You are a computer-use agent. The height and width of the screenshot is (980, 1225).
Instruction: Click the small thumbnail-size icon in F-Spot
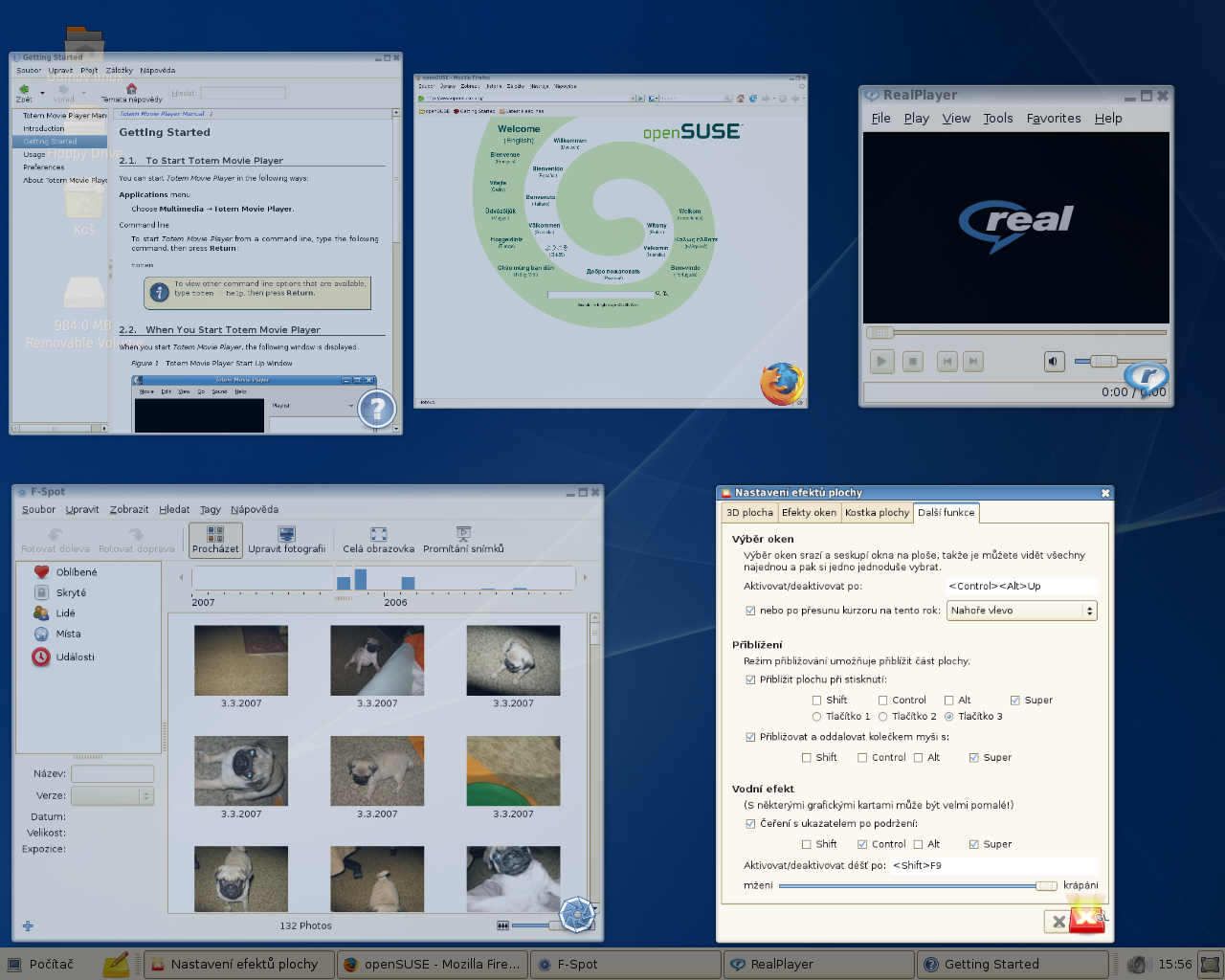tap(503, 925)
